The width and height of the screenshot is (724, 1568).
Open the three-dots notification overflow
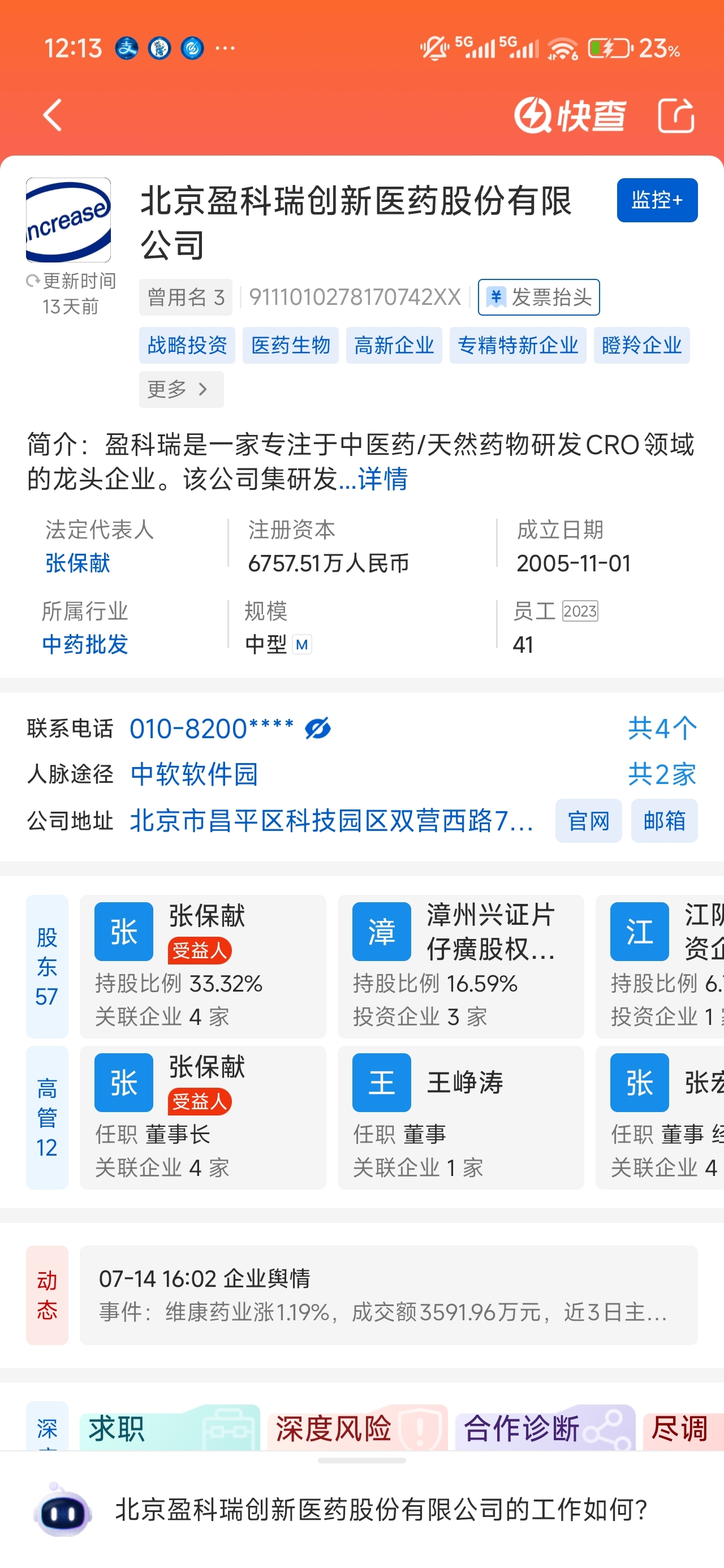(x=225, y=48)
